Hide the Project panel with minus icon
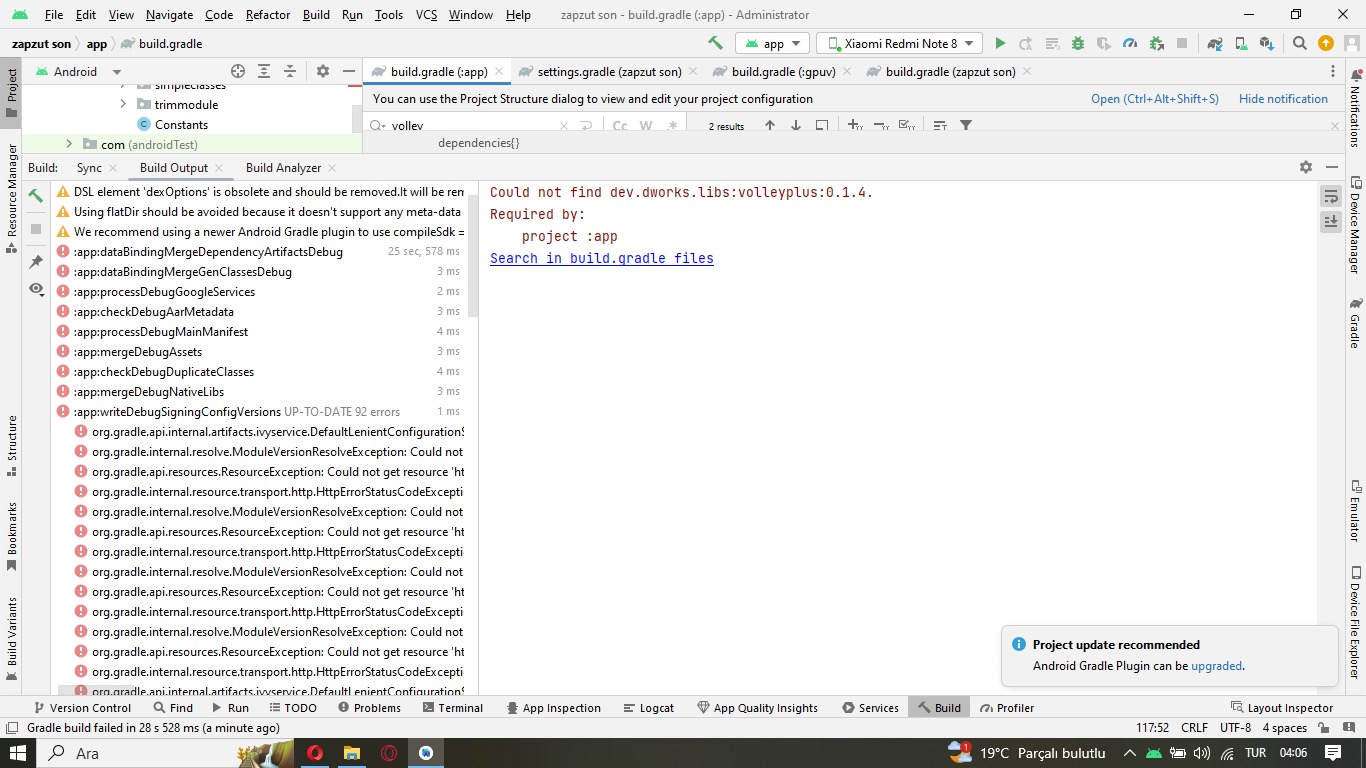Image resolution: width=1366 pixels, height=768 pixels. coord(349,71)
